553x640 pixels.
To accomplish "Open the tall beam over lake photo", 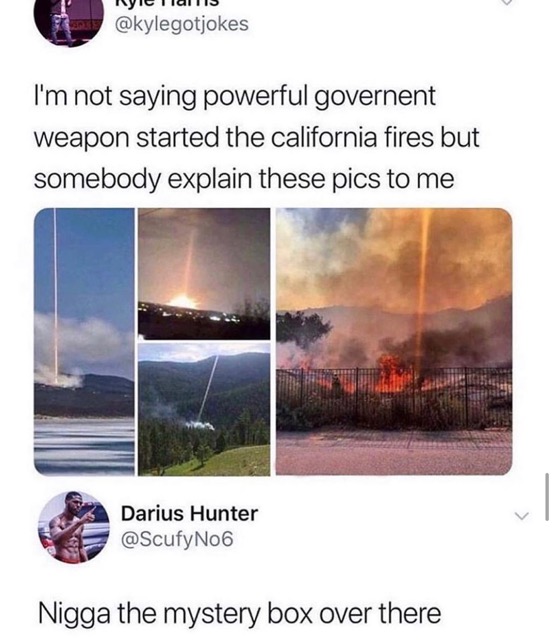I will (x=84, y=342).
